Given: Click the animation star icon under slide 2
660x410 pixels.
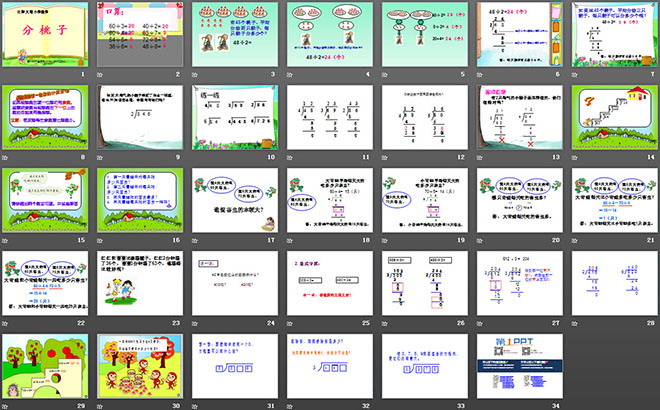Looking at the screenshot, I should pos(100,75).
